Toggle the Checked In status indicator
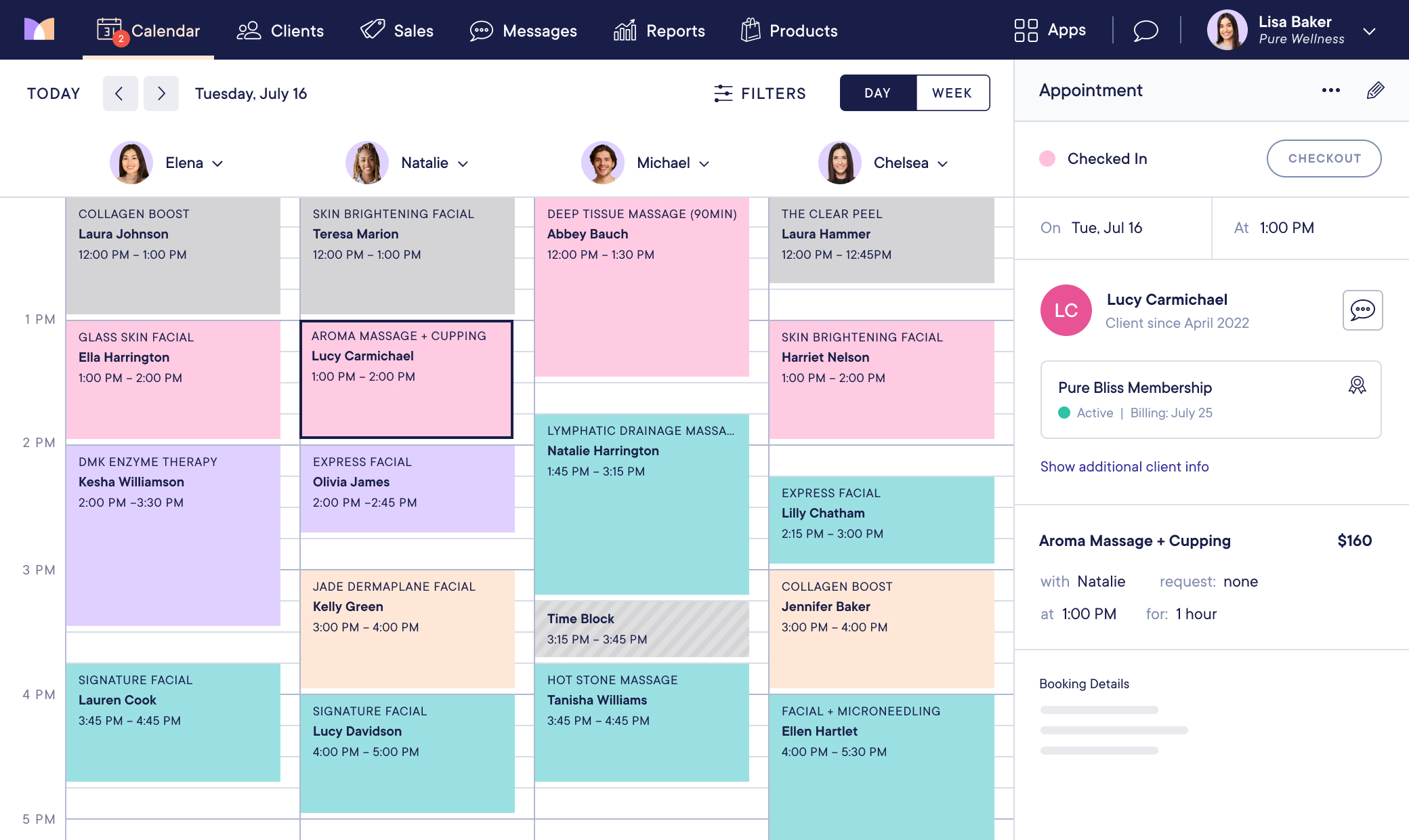 (x=1047, y=159)
